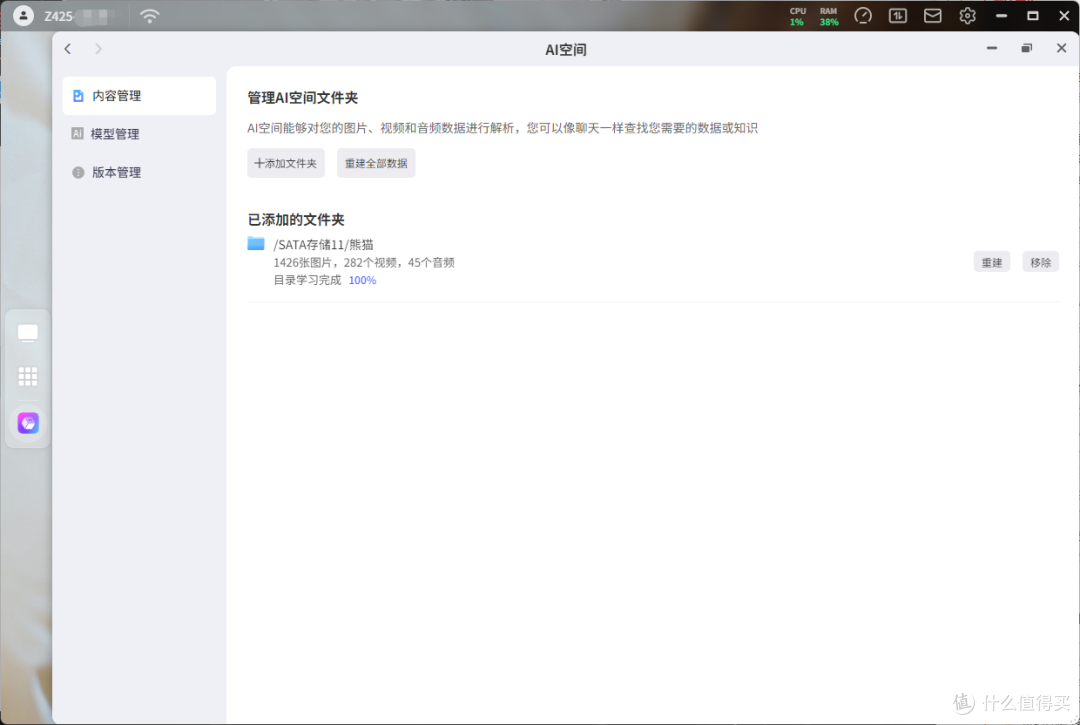The width and height of the screenshot is (1080, 725).
Task: Go forward with the right arrow
Action: 98,49
